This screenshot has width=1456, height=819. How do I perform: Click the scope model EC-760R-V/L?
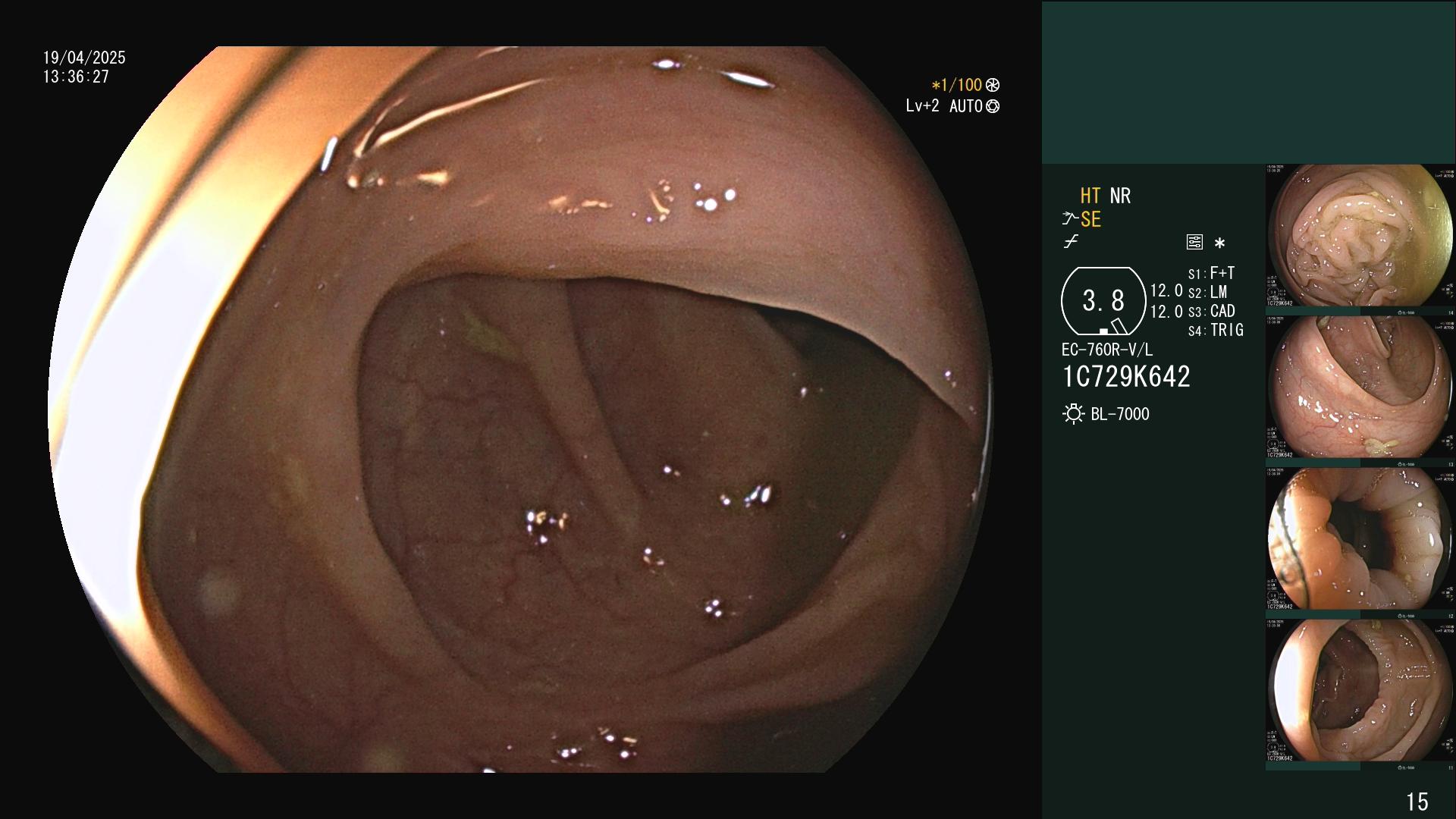(1107, 350)
